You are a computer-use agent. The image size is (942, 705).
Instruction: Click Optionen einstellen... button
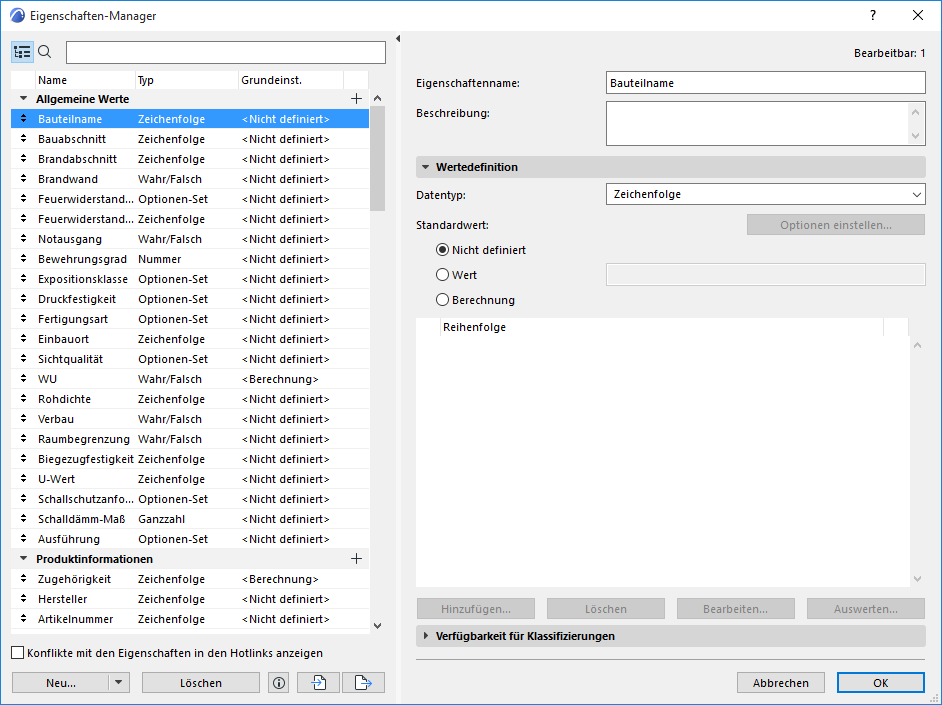(836, 225)
